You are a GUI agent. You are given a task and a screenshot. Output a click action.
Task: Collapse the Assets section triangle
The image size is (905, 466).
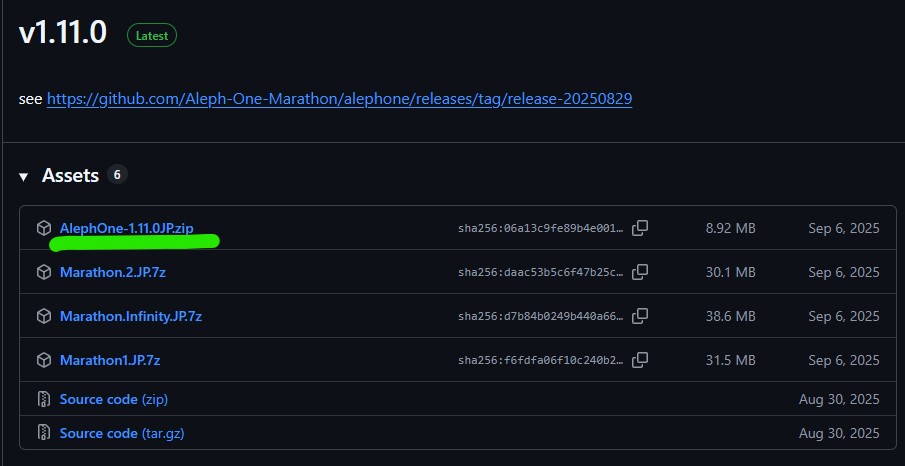[x=24, y=176]
